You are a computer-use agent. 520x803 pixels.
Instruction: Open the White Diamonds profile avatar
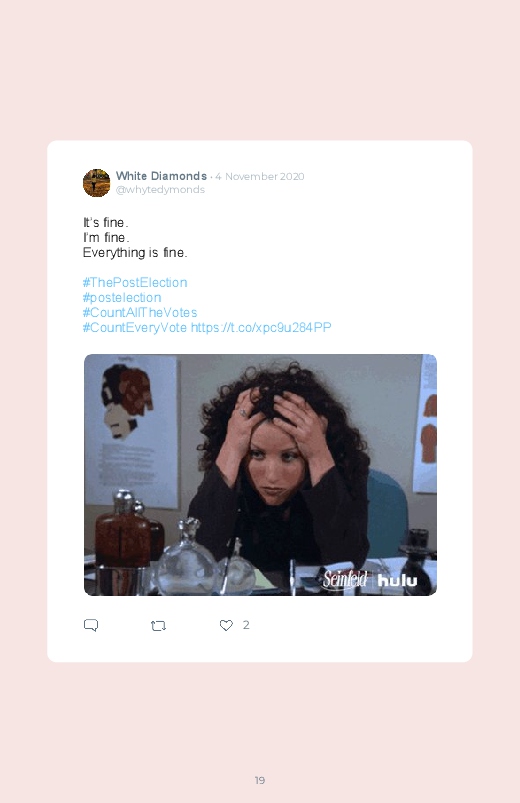96,183
